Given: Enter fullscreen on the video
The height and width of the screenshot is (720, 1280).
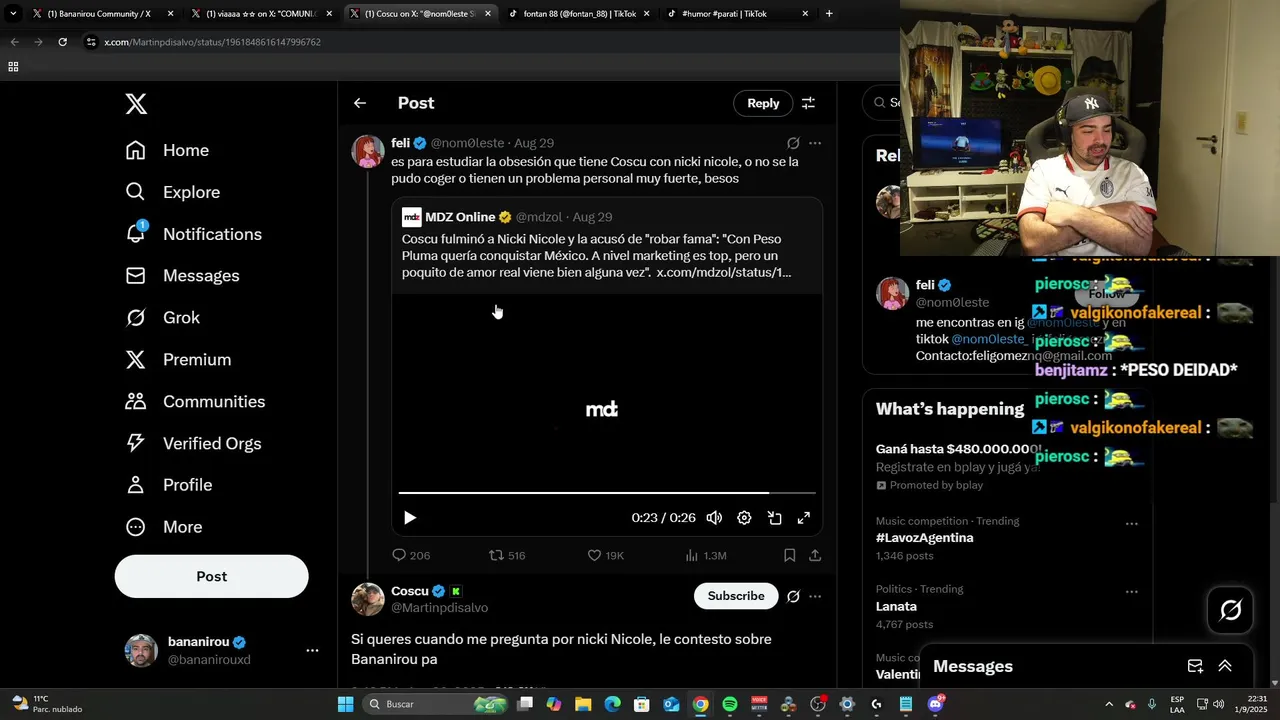Looking at the screenshot, I should pyautogui.click(x=803, y=518).
